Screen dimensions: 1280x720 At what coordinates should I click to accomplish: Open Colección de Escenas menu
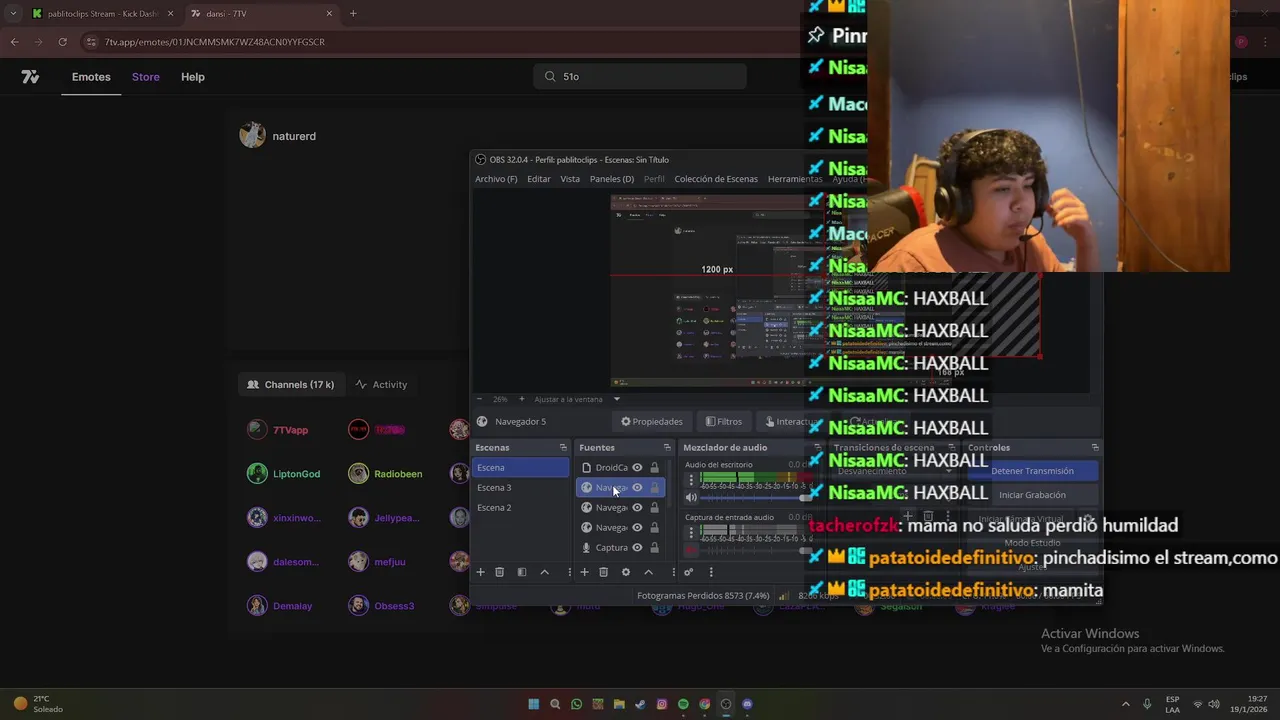[x=716, y=179]
